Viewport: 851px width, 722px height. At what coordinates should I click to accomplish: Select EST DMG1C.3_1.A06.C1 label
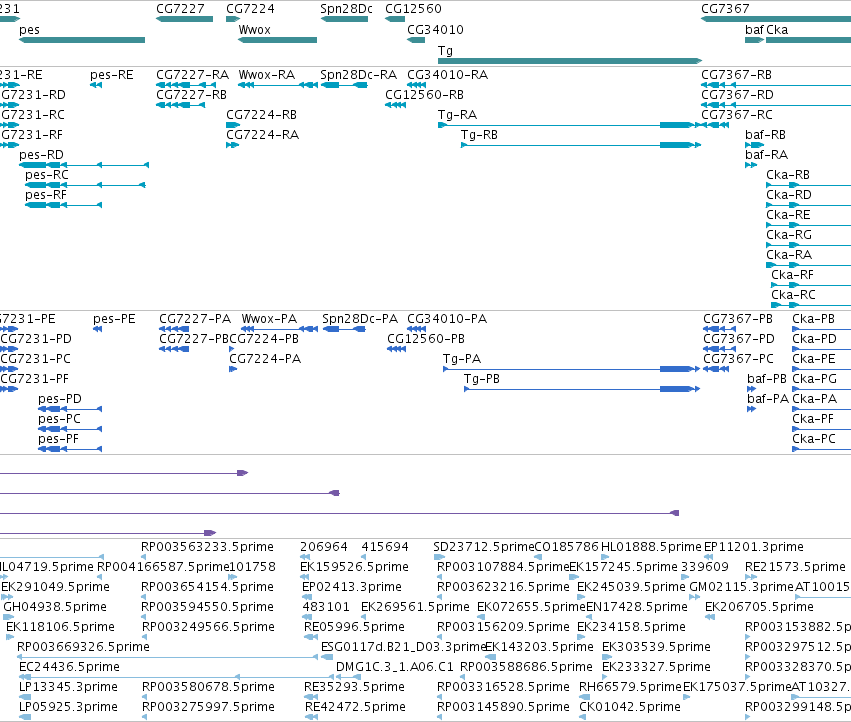395,667
